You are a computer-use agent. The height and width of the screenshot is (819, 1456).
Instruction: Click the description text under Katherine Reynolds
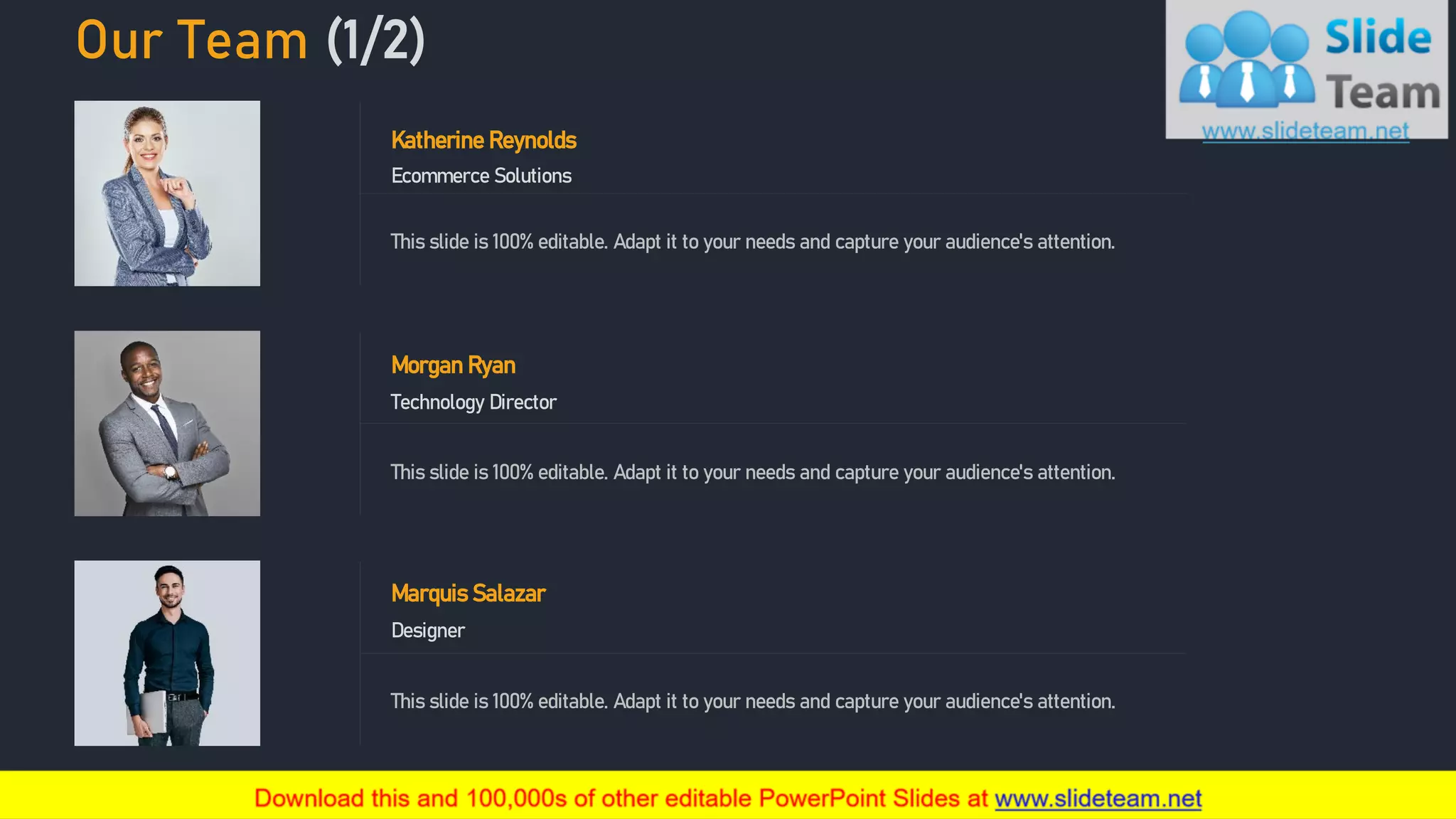click(x=752, y=242)
